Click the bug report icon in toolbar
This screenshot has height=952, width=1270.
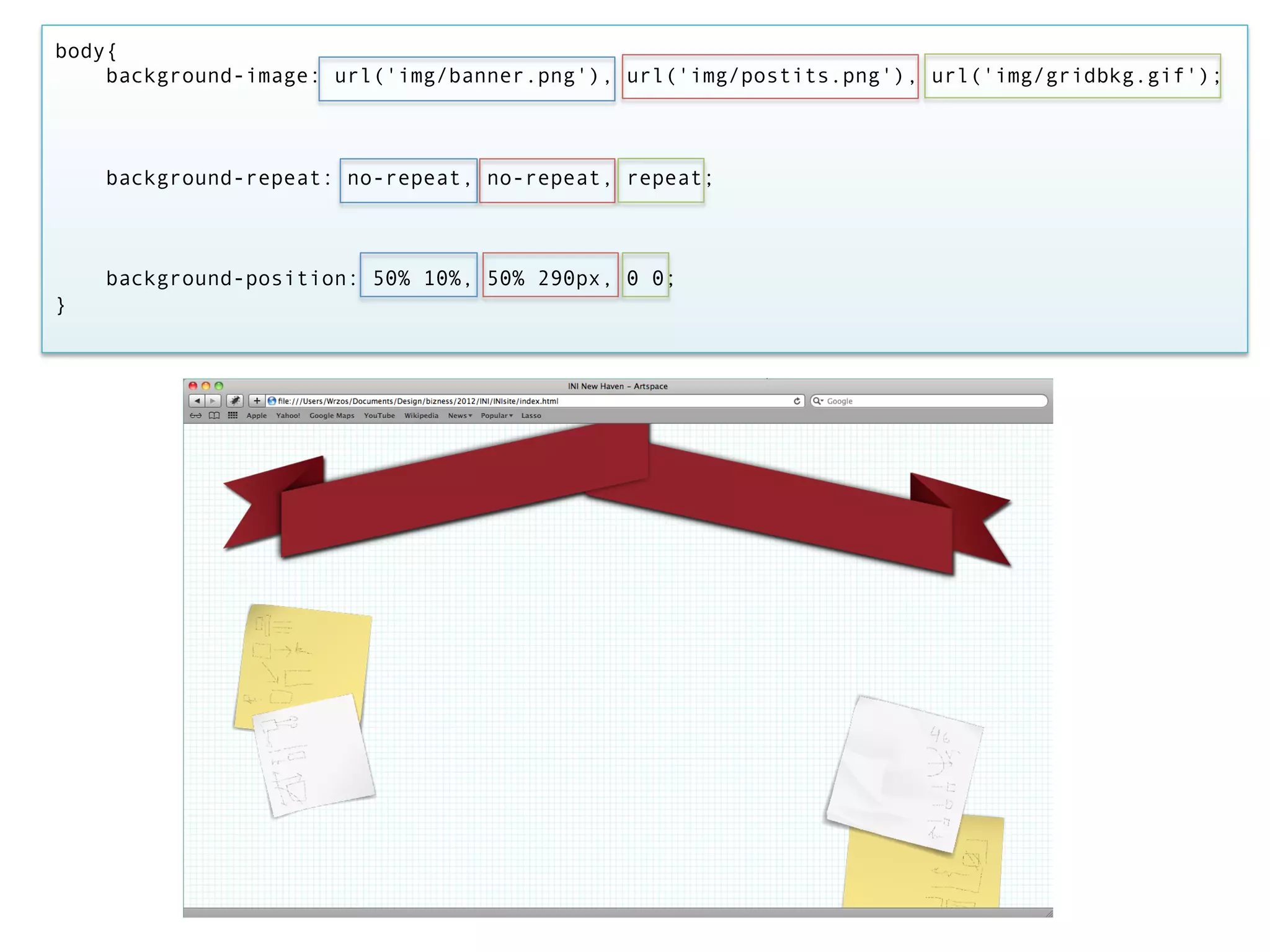tap(234, 401)
